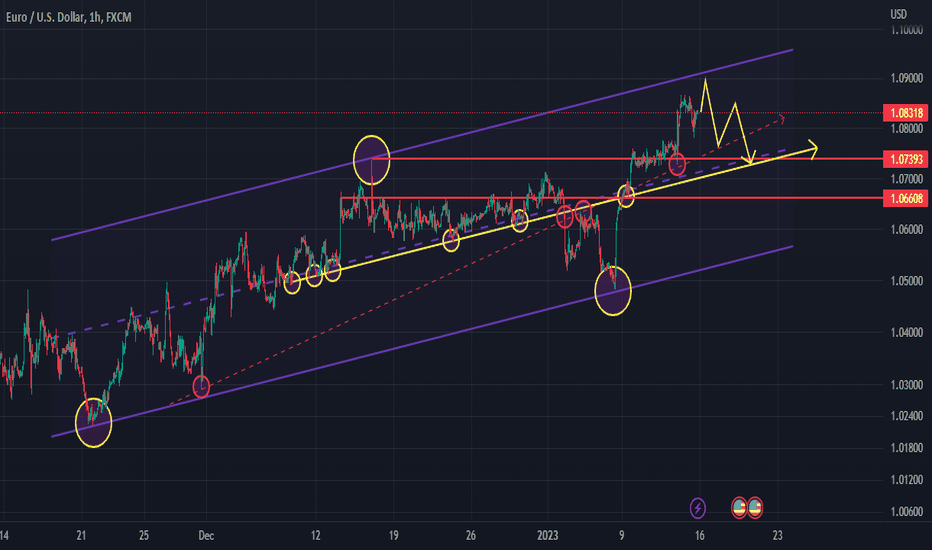Click the purple lightning event icon
The height and width of the screenshot is (550, 932).
point(697,508)
